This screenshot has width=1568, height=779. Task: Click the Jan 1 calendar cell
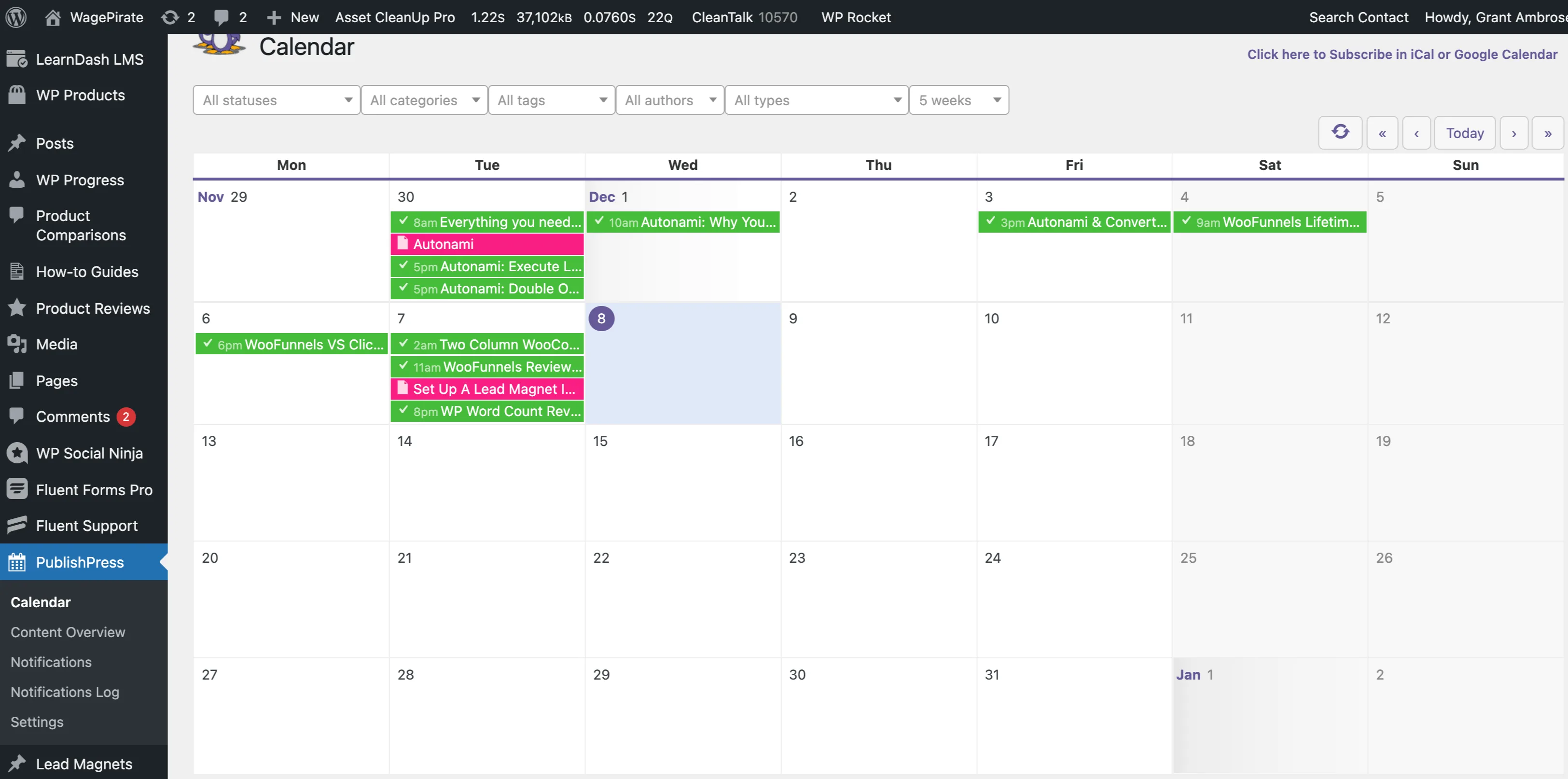point(1270,715)
